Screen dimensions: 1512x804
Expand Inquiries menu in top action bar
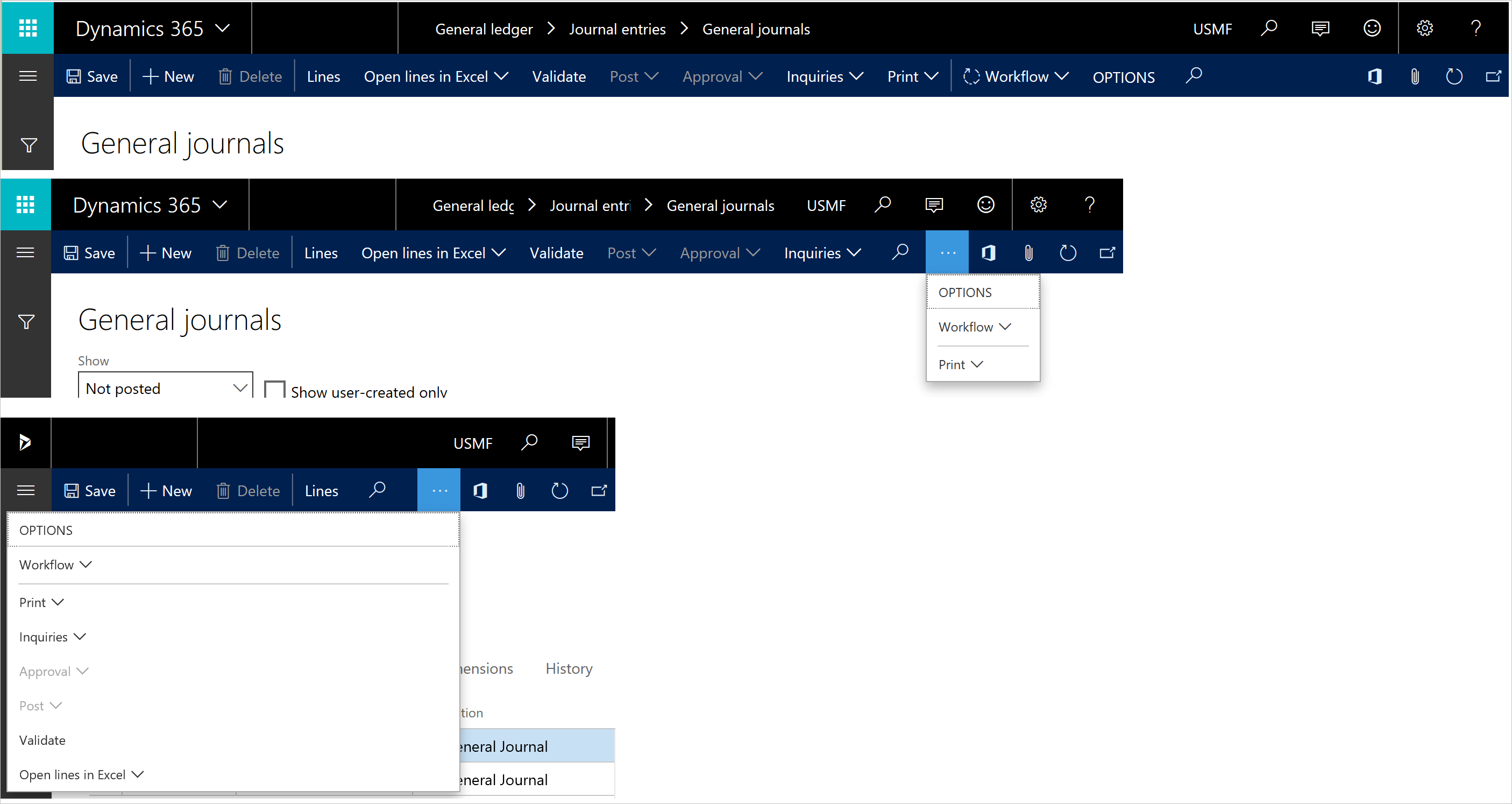pos(825,76)
